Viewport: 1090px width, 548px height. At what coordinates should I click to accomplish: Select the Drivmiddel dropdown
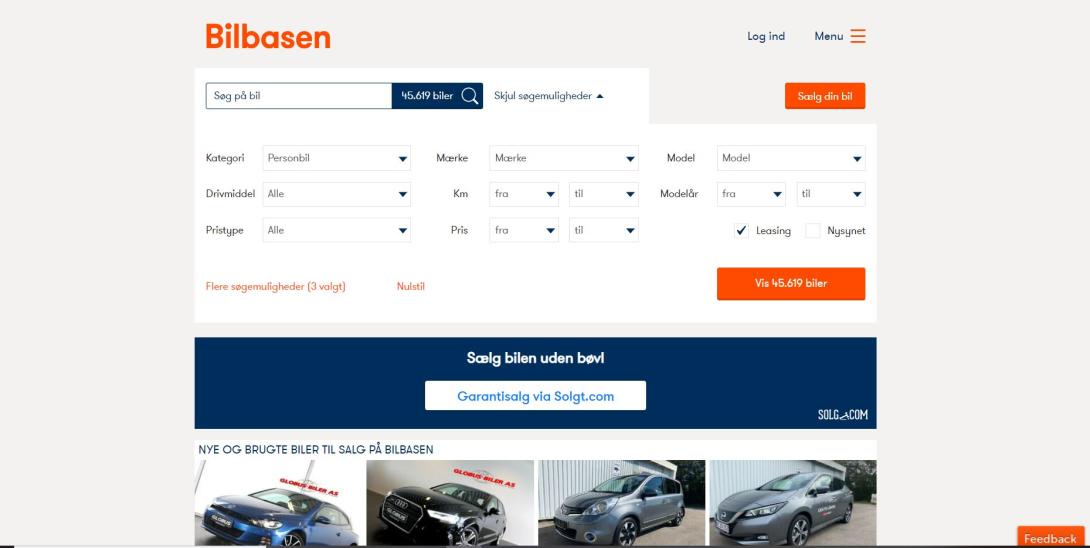pos(337,194)
